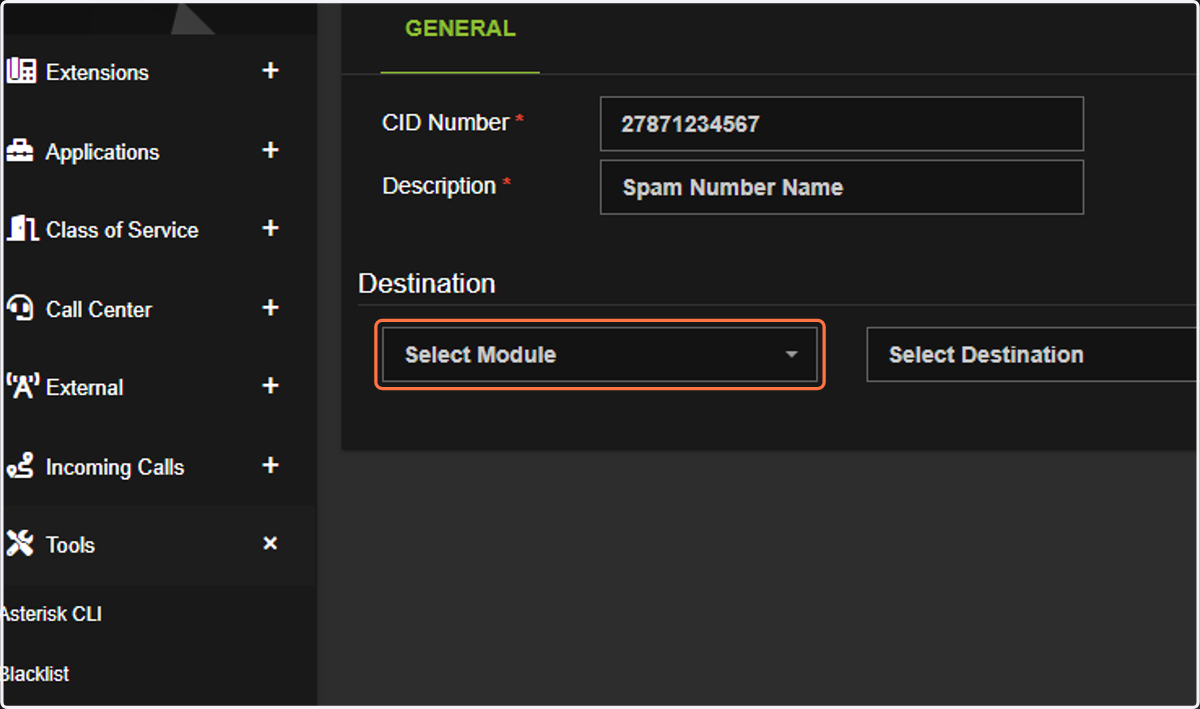Open the Select Module dropdown
1200x709 pixels.
tap(600, 355)
